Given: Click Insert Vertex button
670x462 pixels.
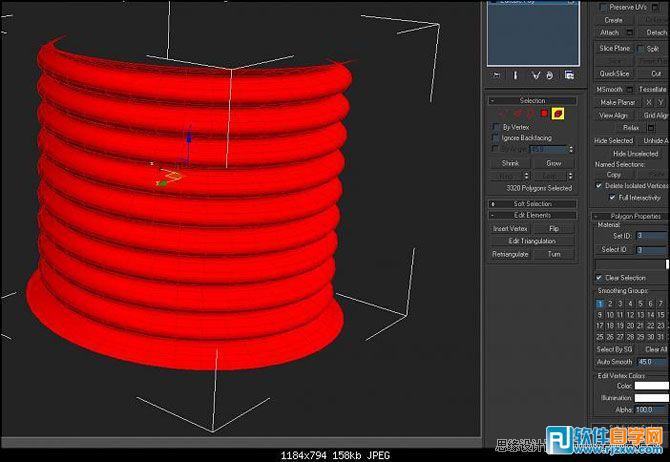Looking at the screenshot, I should [510, 229].
